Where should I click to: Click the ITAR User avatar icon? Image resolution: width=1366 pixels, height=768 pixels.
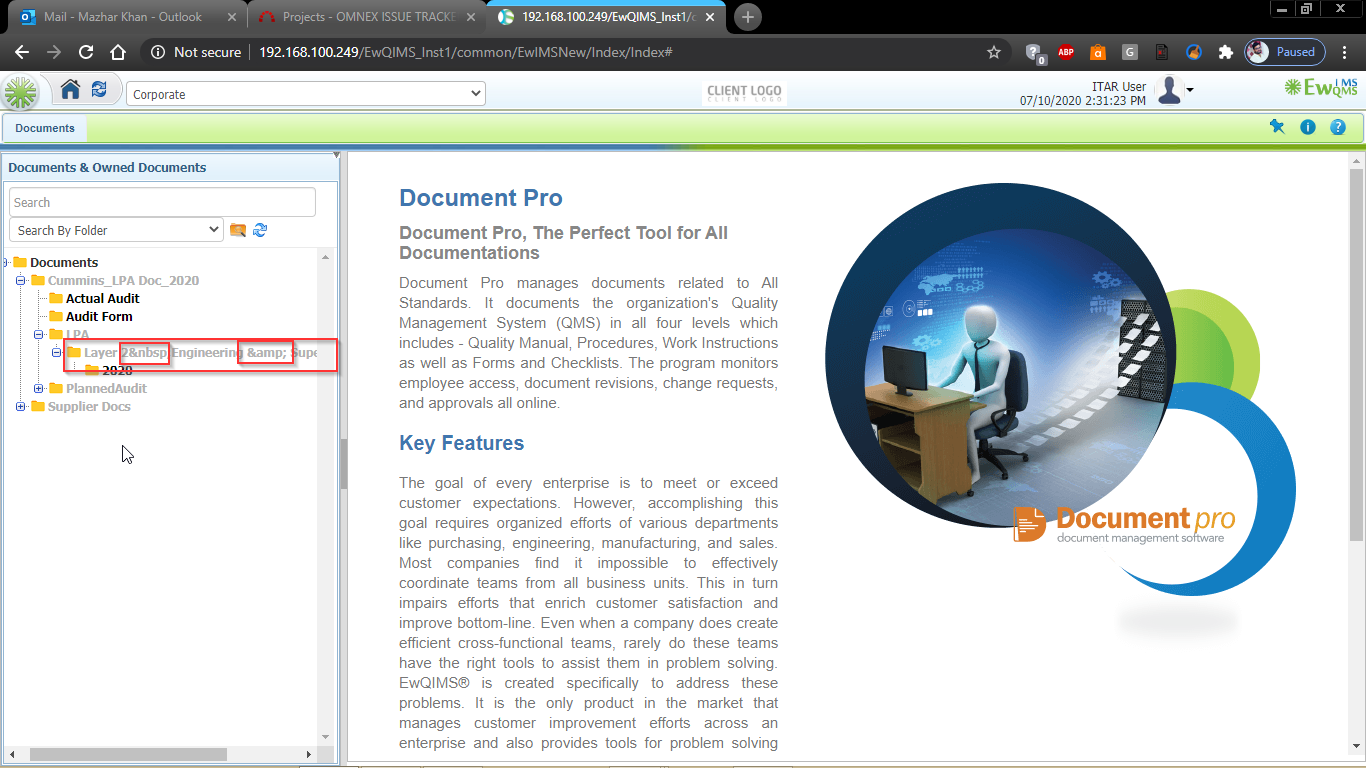click(1169, 91)
